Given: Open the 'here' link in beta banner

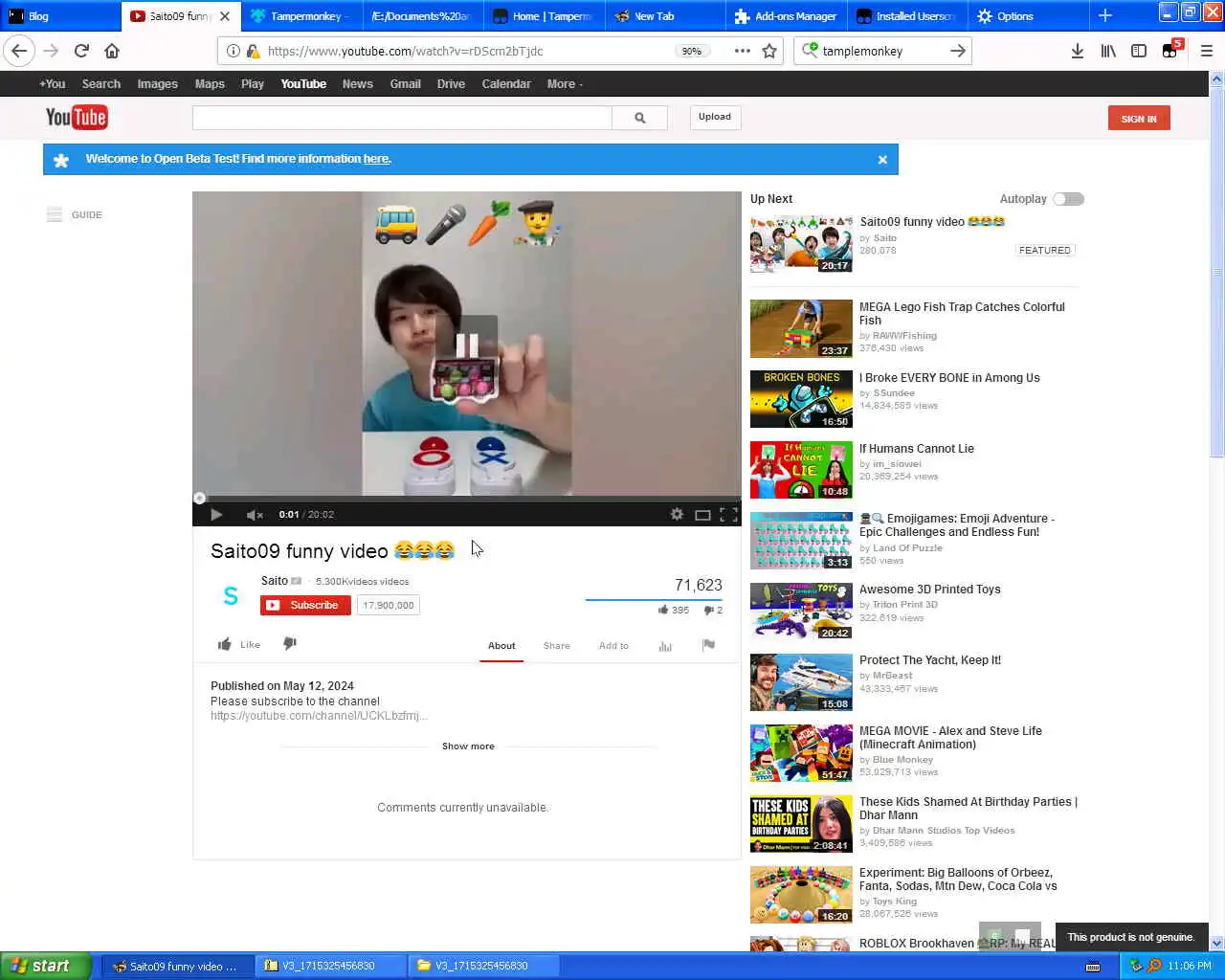Looking at the screenshot, I should click(x=375, y=159).
